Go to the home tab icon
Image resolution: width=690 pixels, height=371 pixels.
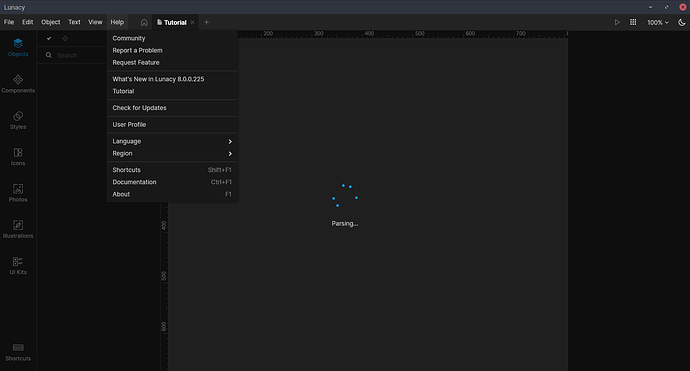pyautogui.click(x=144, y=22)
